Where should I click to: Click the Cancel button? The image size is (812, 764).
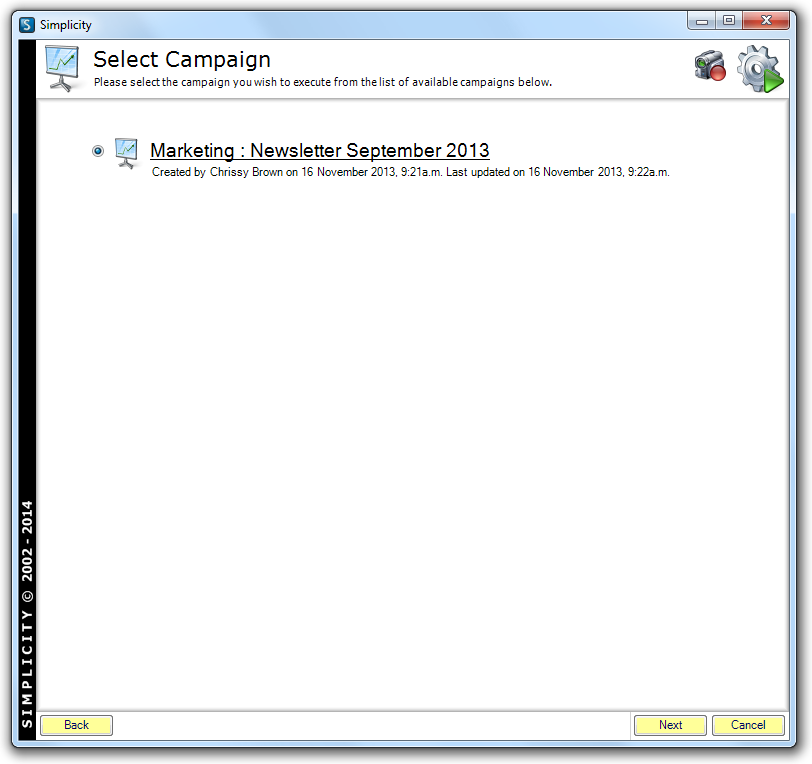click(x=748, y=725)
